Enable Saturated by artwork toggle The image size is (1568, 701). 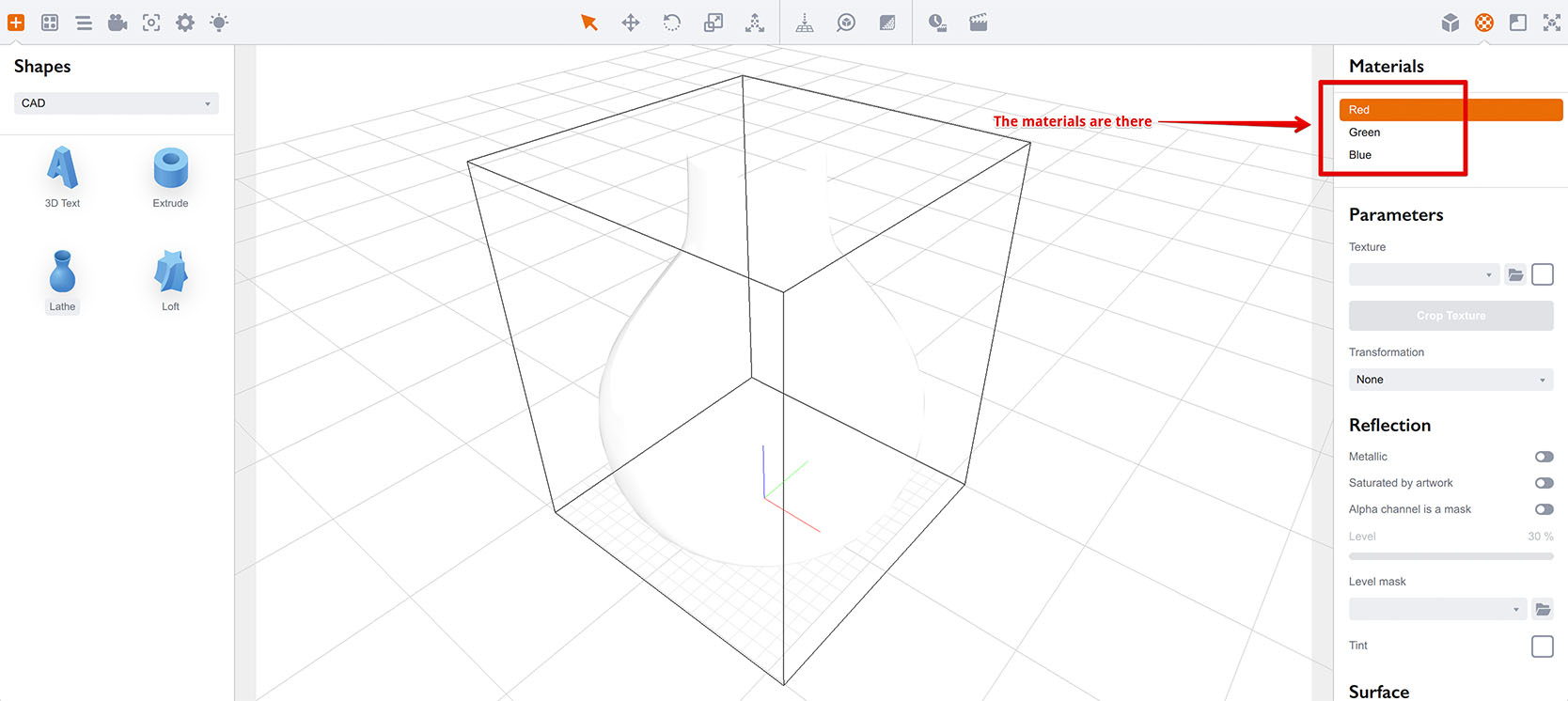[1544, 483]
